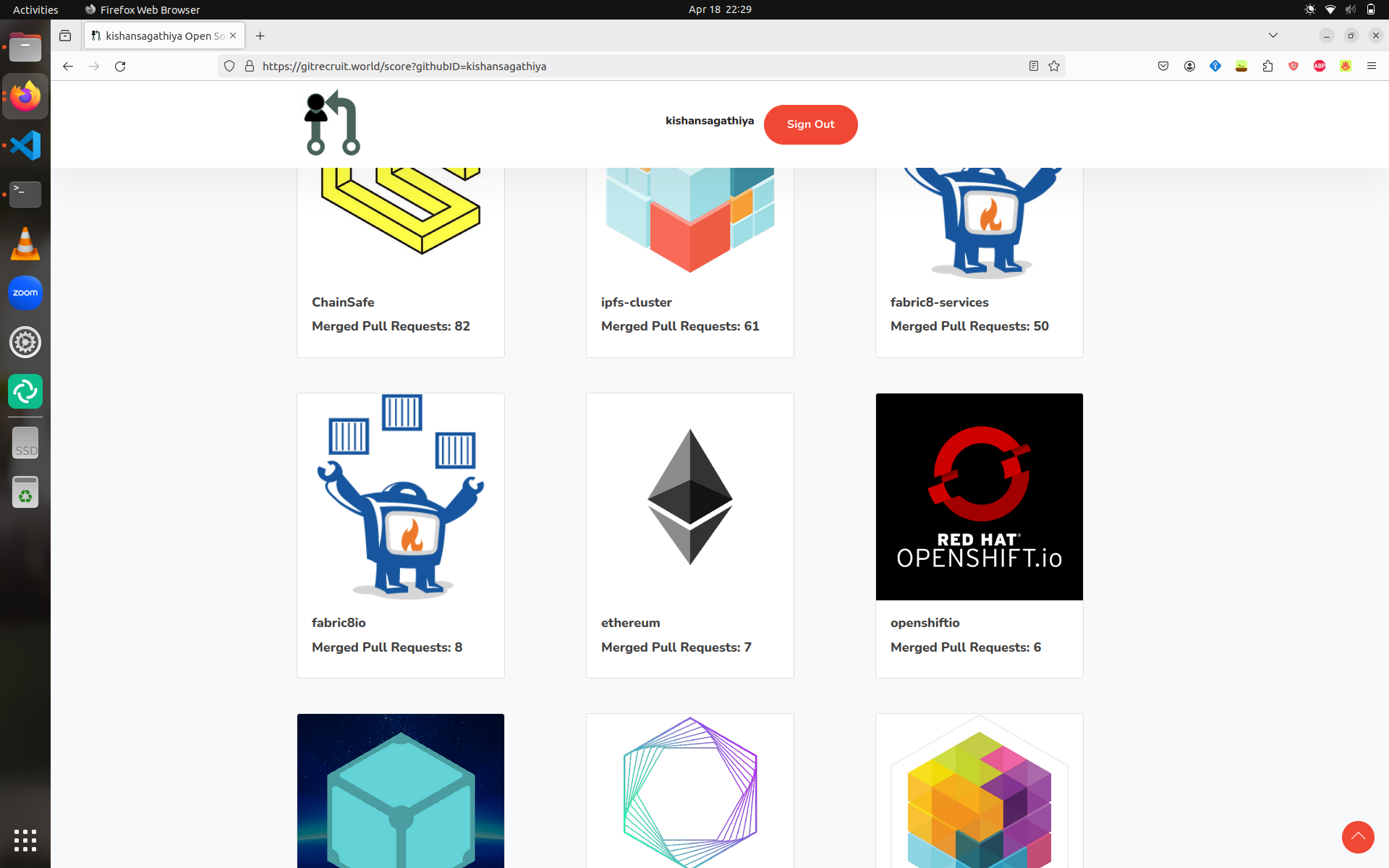Screen dimensions: 1389x868
Task: Show Applications grid in the dock
Action: (25, 841)
